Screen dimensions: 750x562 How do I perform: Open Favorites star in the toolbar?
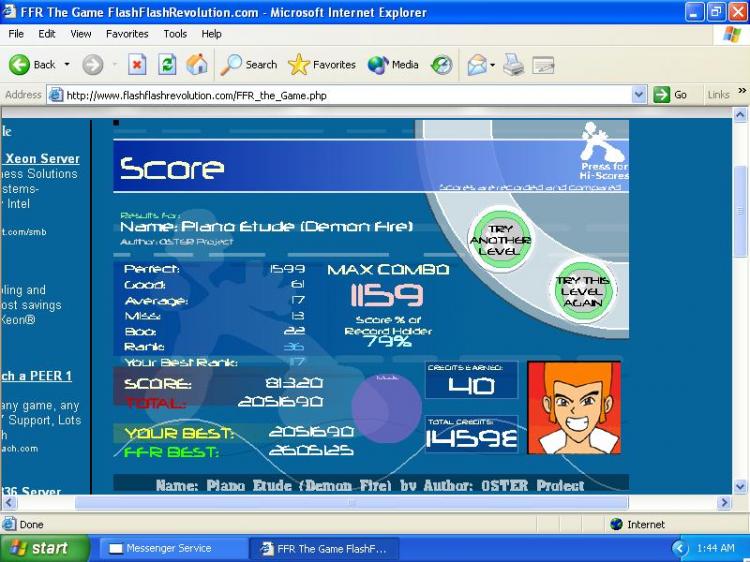[x=298, y=65]
